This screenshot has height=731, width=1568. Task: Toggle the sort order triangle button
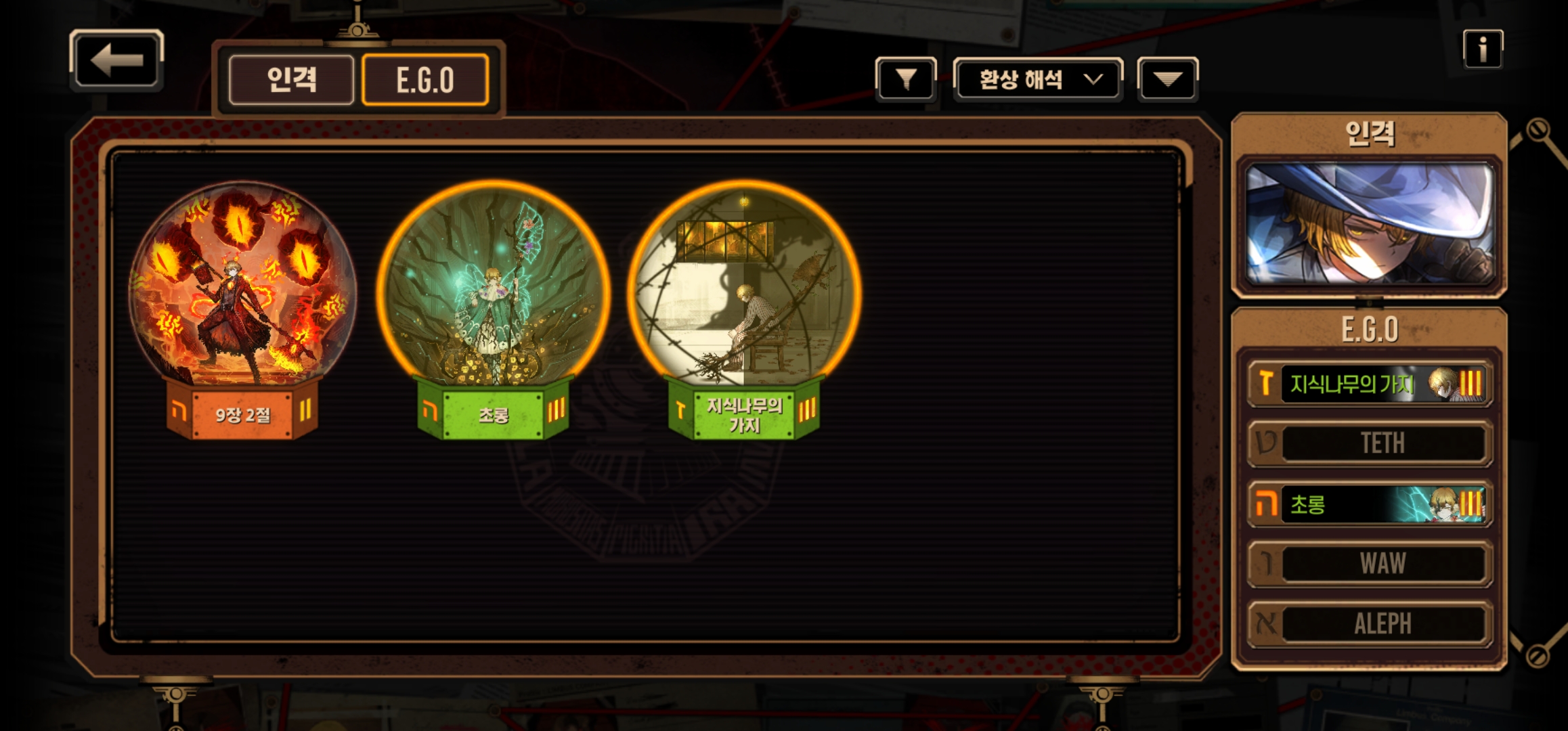pyautogui.click(x=1168, y=79)
